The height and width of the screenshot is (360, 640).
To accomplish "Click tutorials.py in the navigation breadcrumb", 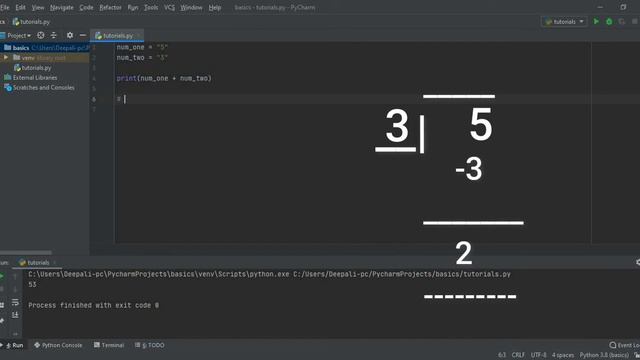I will click(x=31, y=22).
